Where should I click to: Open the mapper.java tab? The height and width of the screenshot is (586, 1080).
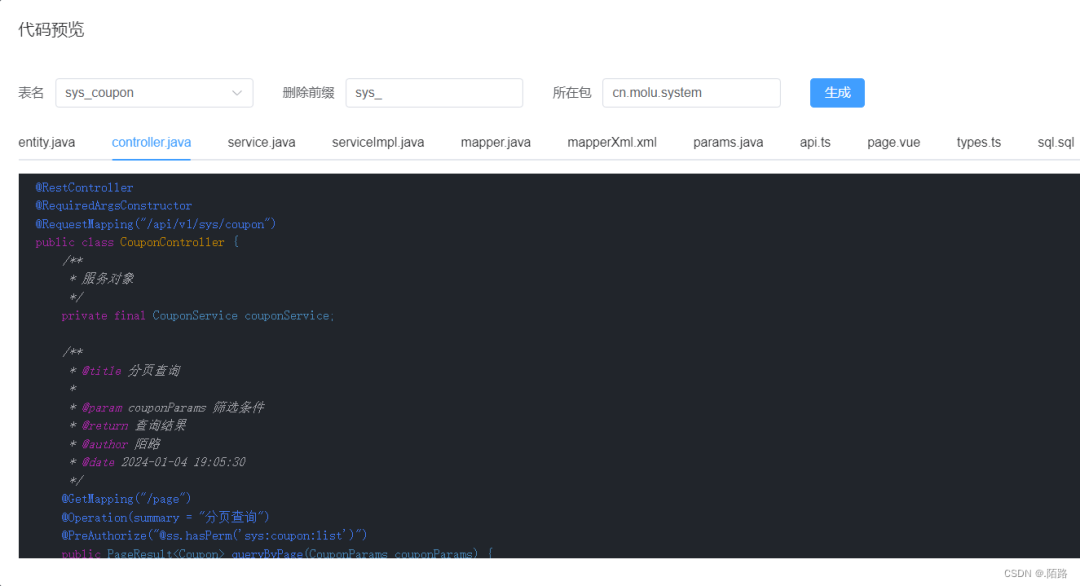point(496,143)
